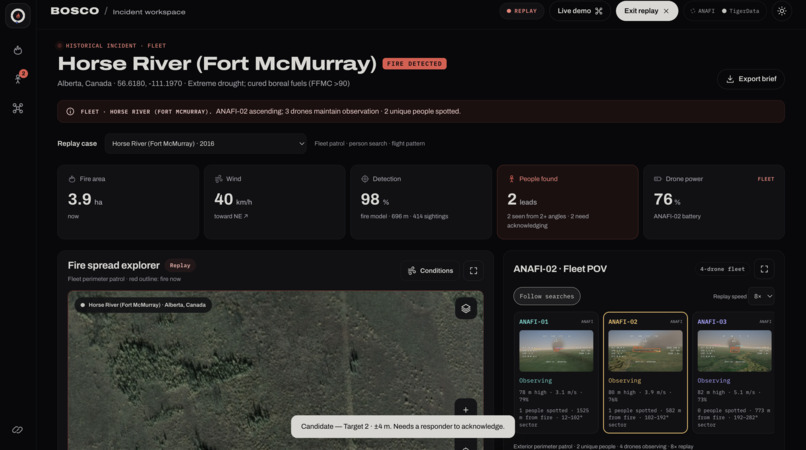
Task: Open the drone fleet sidebar icon
Action: pyautogui.click(x=18, y=108)
